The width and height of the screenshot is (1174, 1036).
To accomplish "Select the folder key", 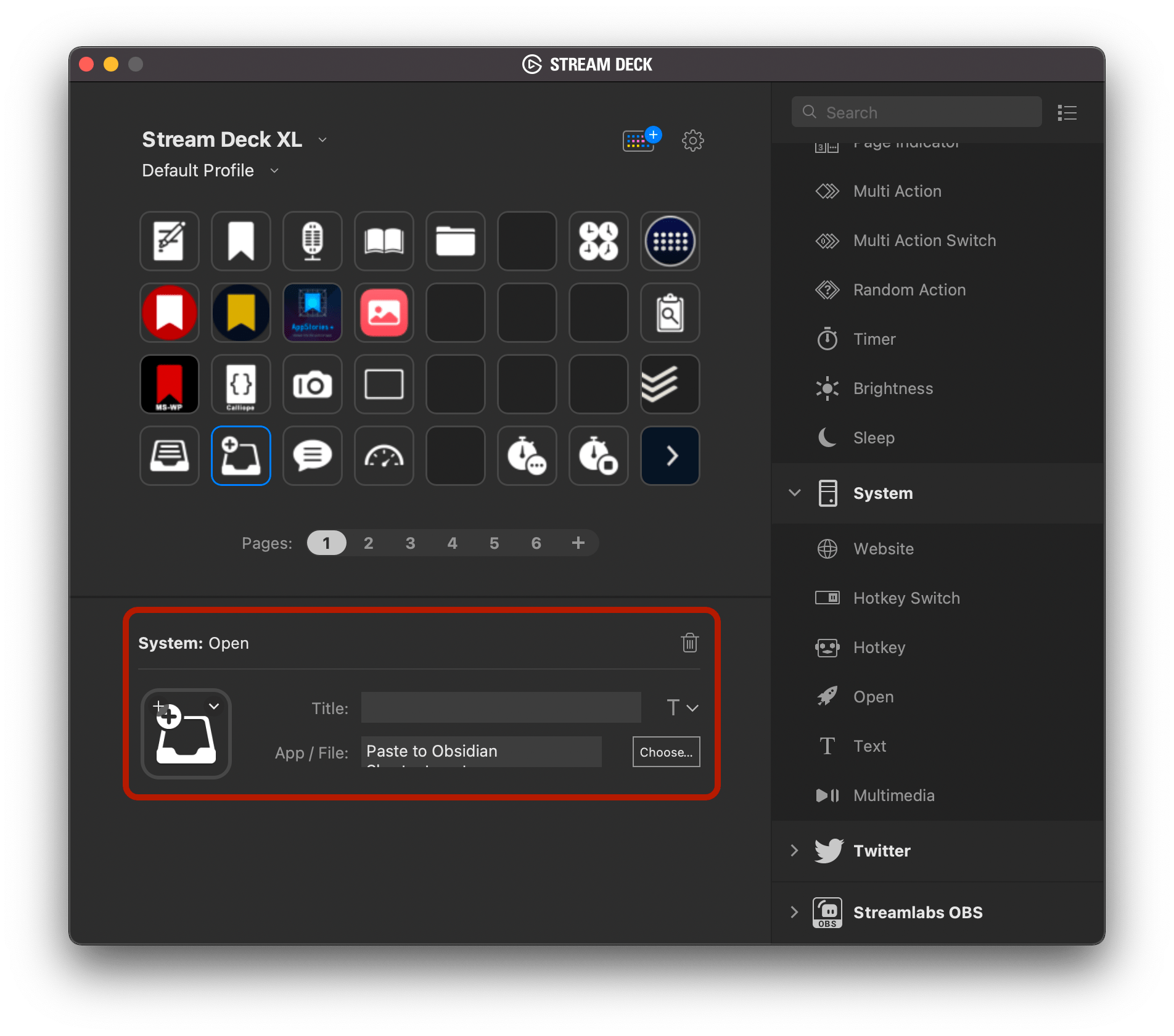I will click(x=456, y=241).
